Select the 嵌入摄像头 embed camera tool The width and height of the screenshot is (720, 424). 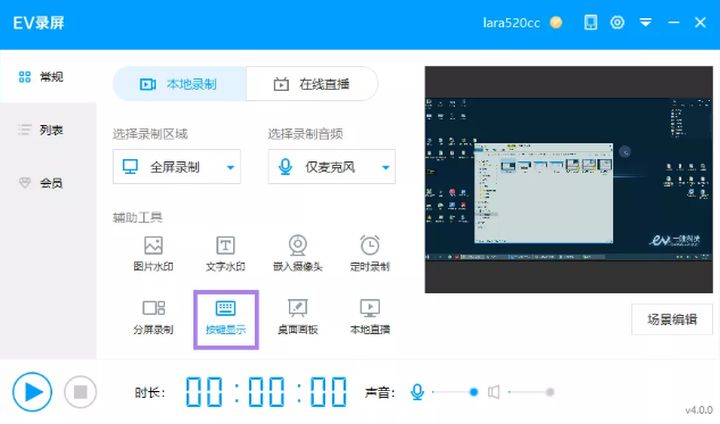pyautogui.click(x=298, y=253)
